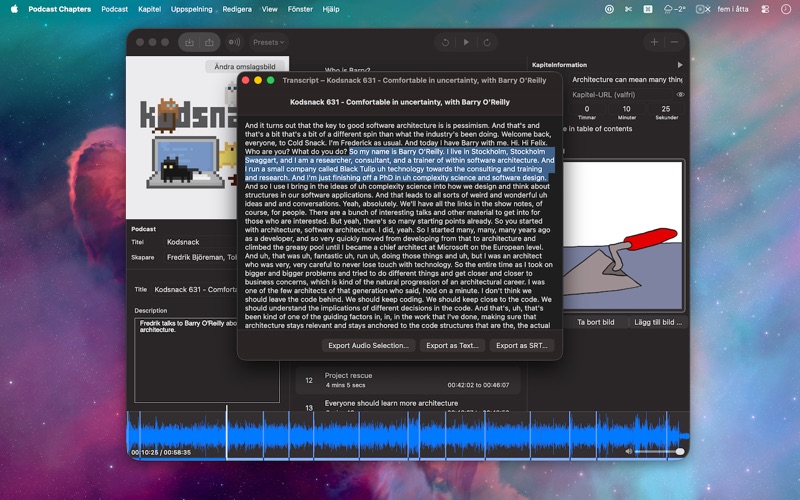
Task: Zoom the Transcript window with green button
Action: [x=270, y=80]
